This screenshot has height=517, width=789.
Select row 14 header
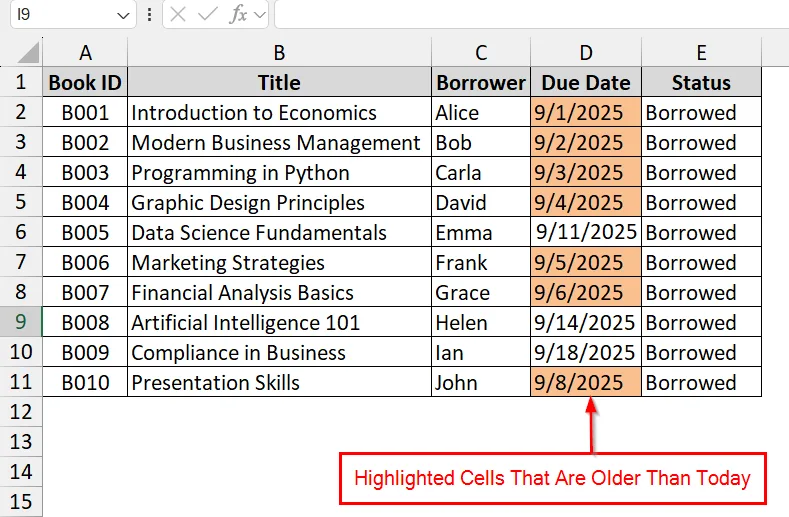(21, 472)
